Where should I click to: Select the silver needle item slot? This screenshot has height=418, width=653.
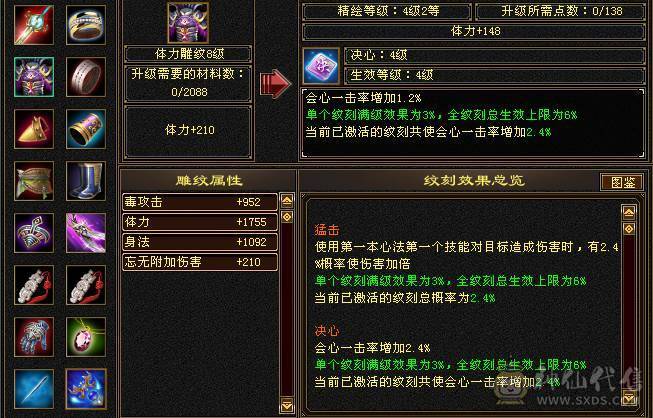point(34,389)
